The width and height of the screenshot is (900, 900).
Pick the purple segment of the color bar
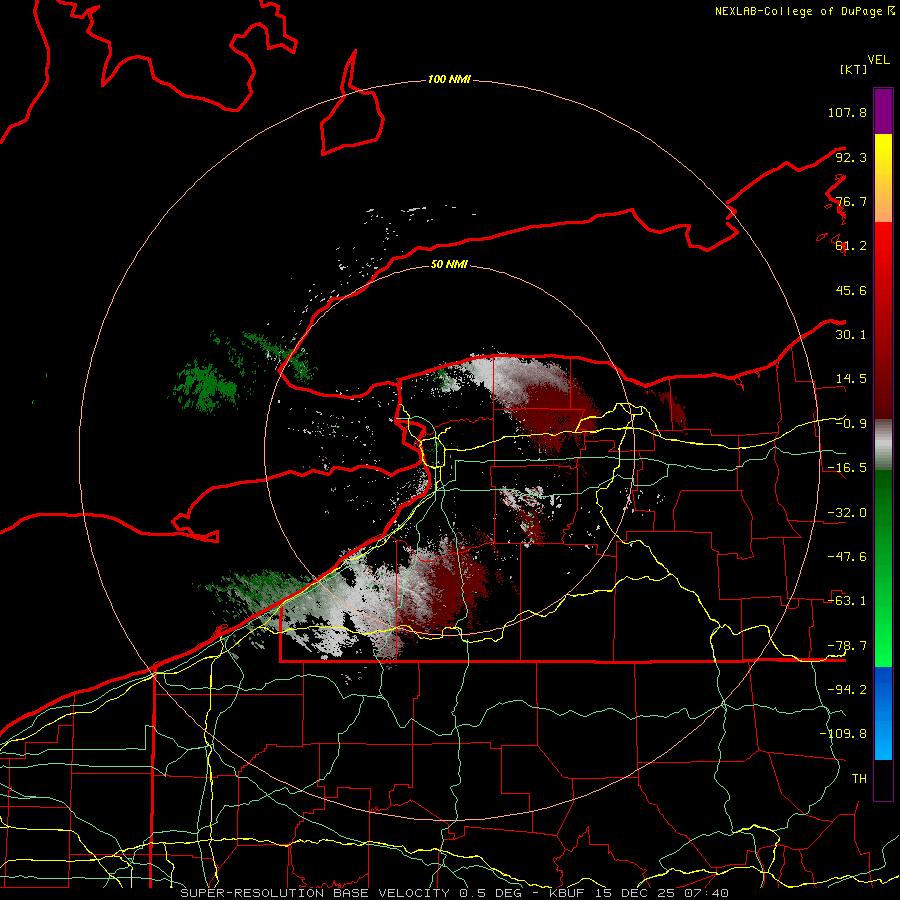883,111
